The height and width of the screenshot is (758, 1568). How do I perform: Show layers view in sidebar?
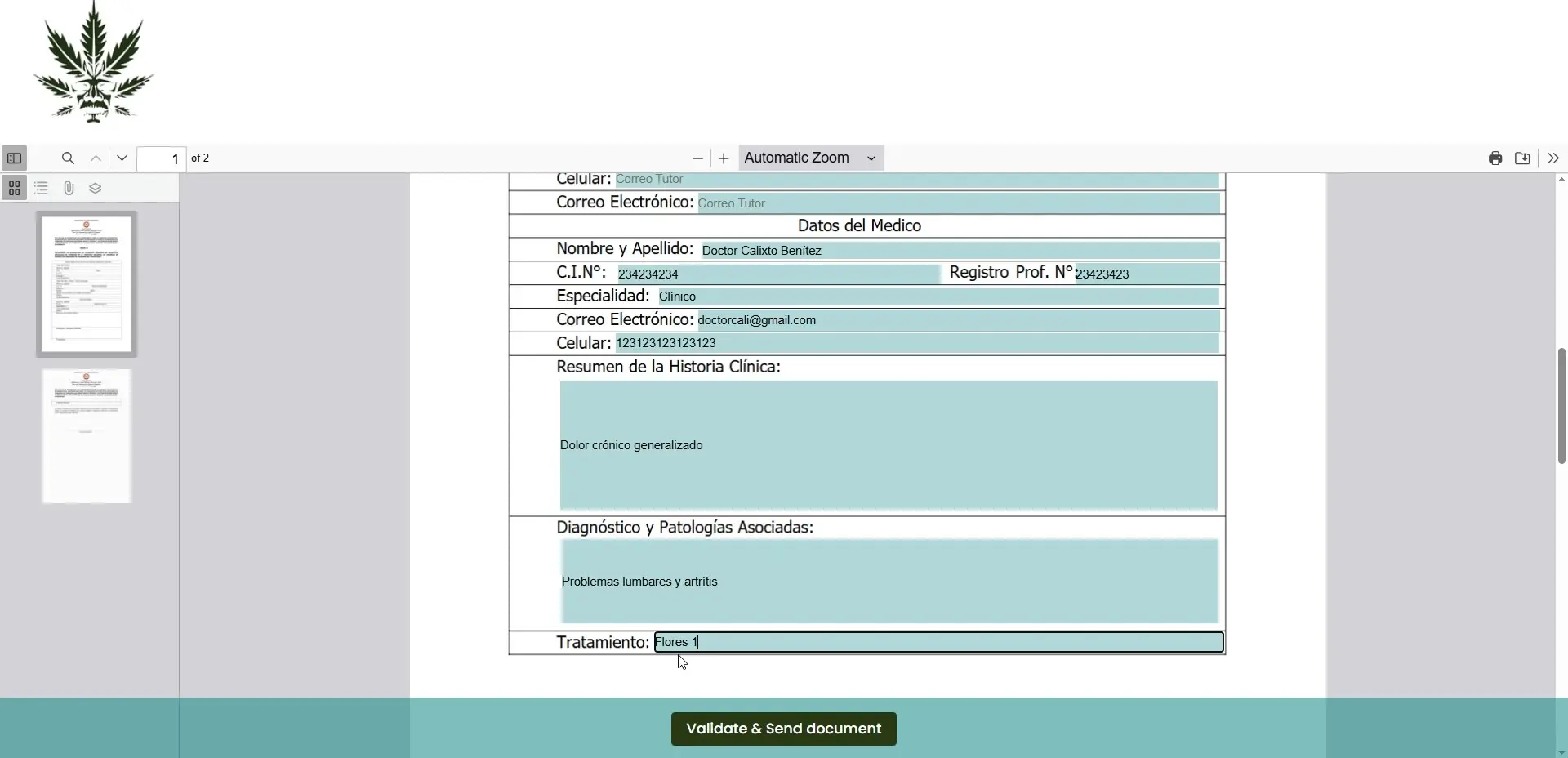[96, 189]
